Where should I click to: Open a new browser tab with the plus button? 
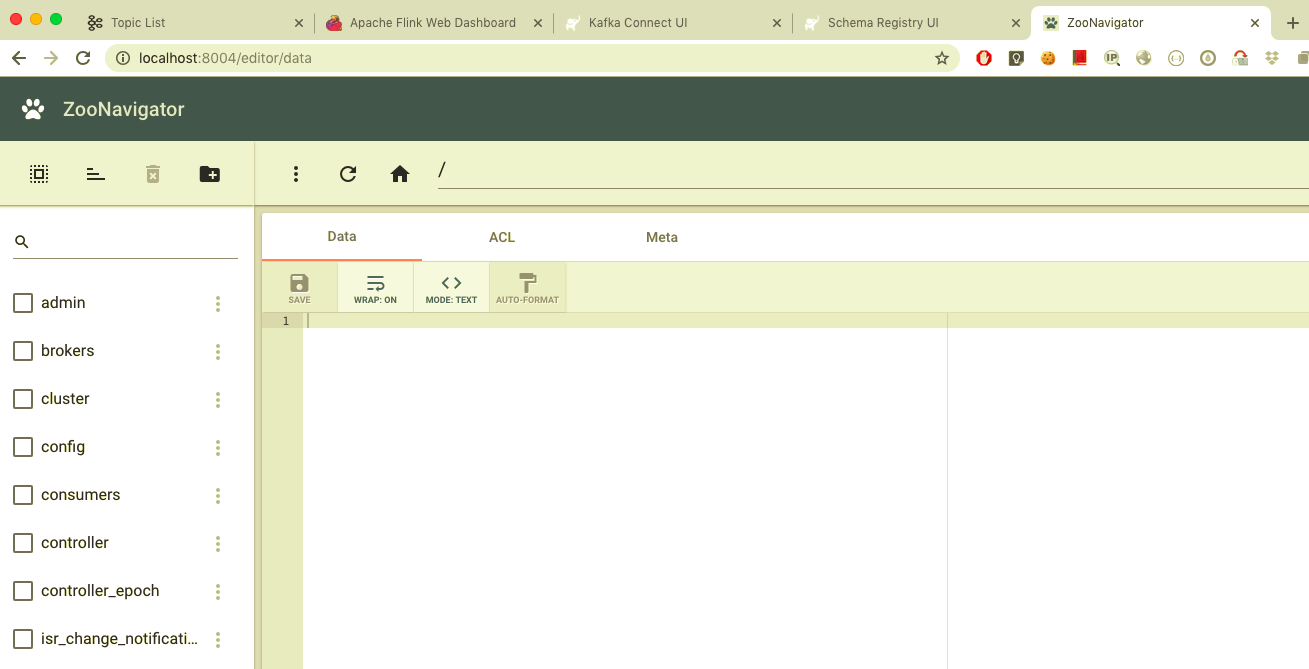[1292, 22]
